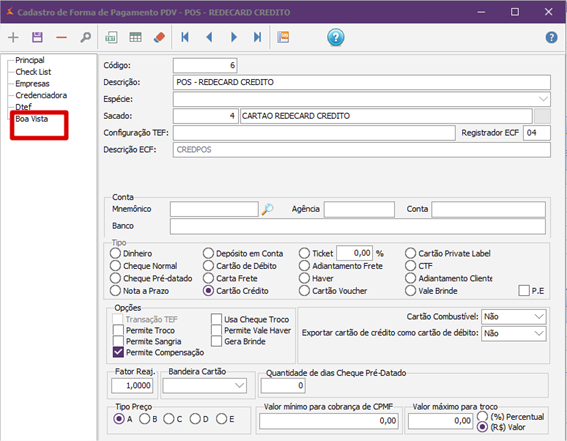Enable the Permite Troco checkbox
567x441 pixels.
click(x=118, y=330)
